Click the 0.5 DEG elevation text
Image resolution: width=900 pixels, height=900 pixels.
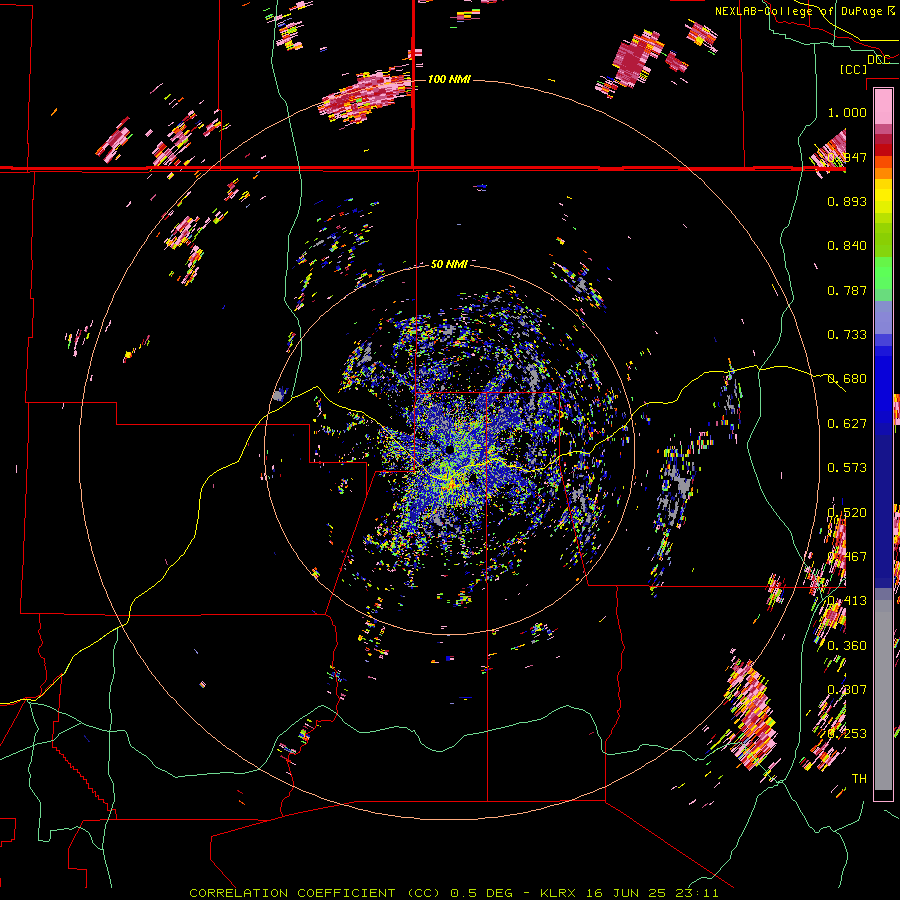coord(481,893)
